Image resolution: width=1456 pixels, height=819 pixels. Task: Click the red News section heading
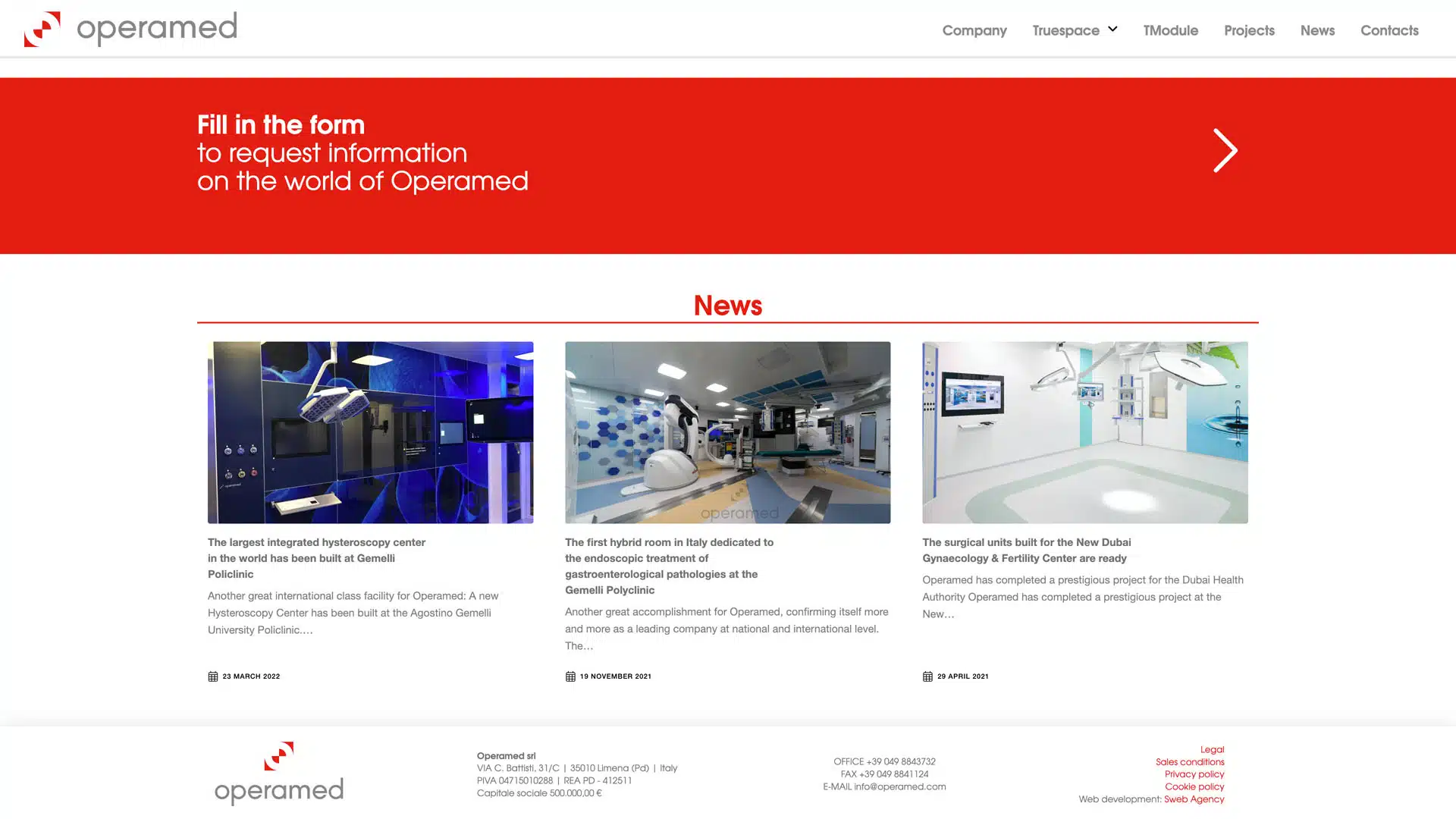(728, 305)
